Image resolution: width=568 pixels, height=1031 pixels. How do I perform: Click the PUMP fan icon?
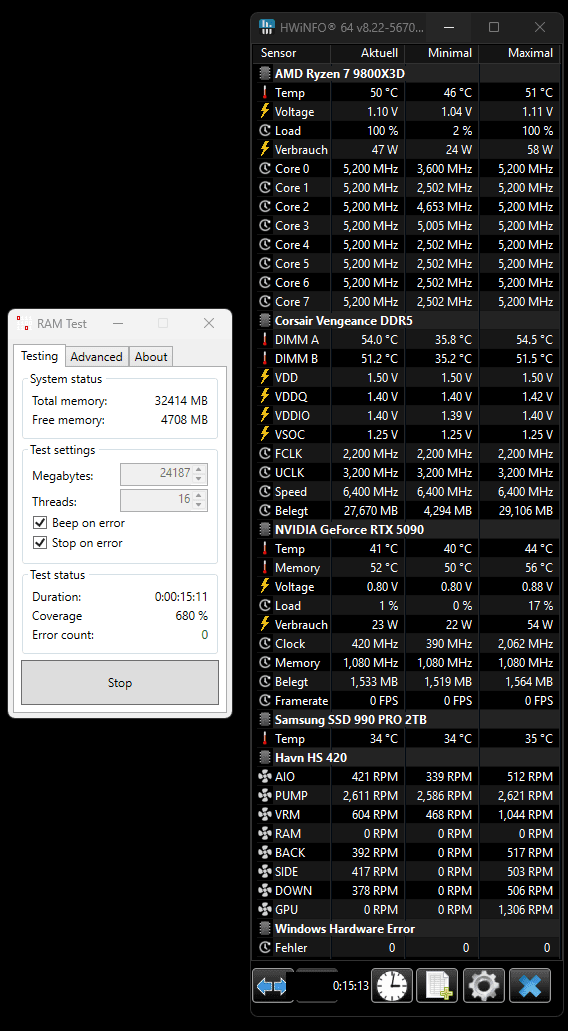265,796
